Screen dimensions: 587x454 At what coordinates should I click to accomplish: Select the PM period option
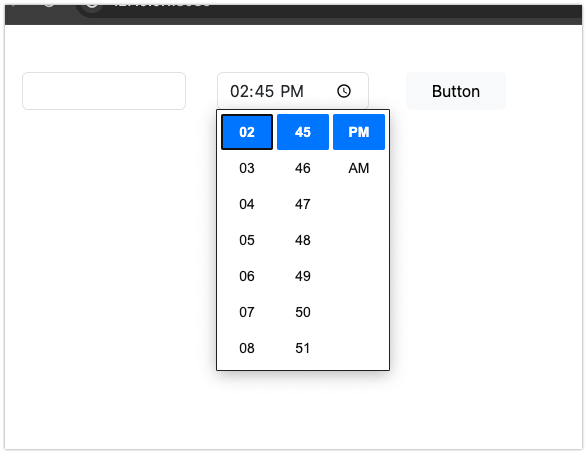pos(359,132)
